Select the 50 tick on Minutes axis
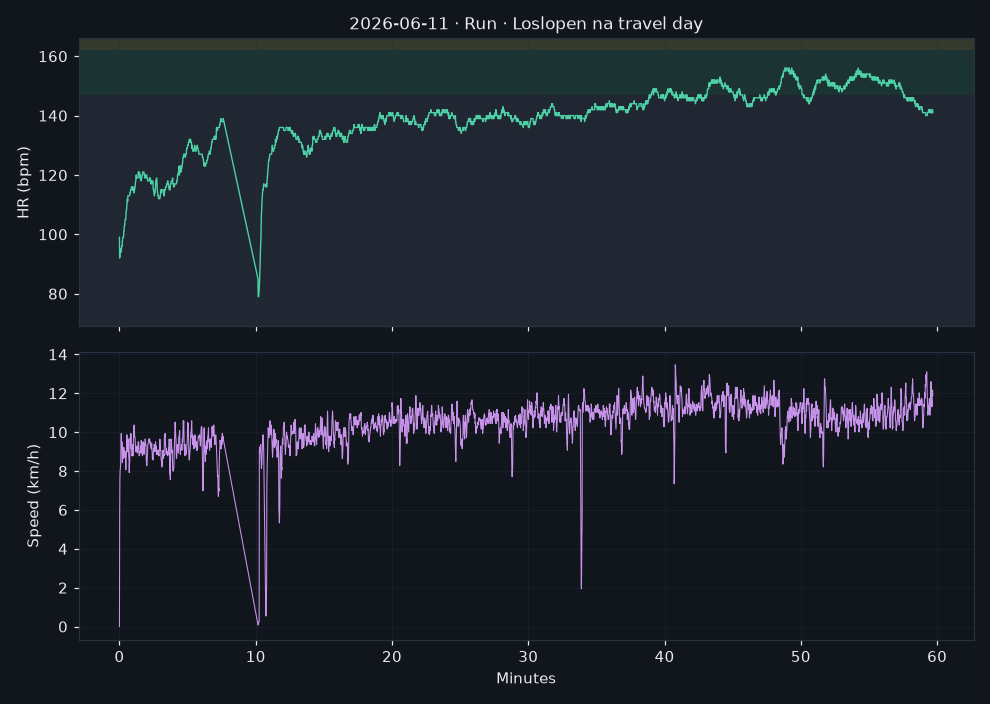The height and width of the screenshot is (704, 990). click(x=801, y=657)
